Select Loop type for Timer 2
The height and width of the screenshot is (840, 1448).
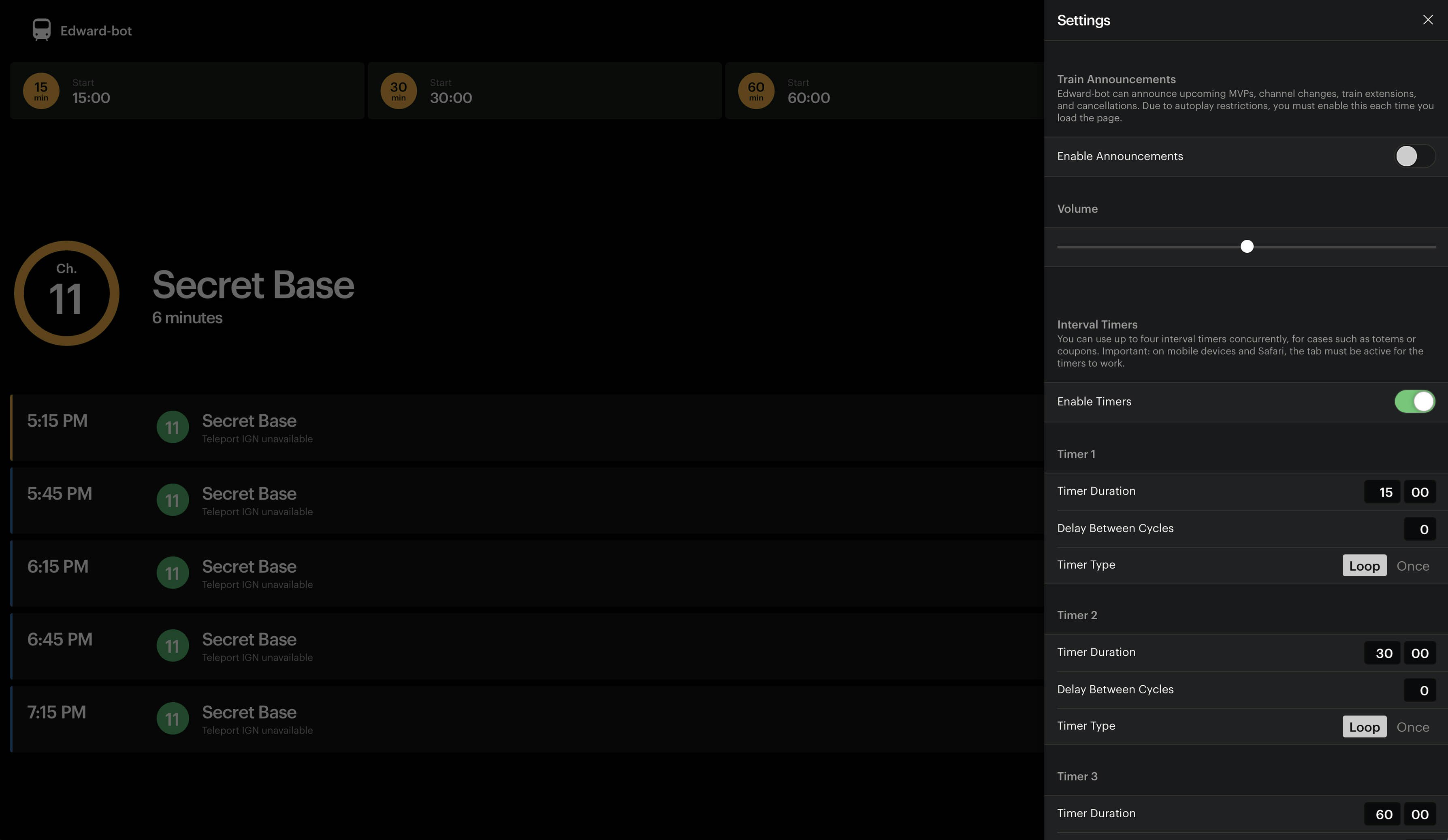[x=1364, y=727]
